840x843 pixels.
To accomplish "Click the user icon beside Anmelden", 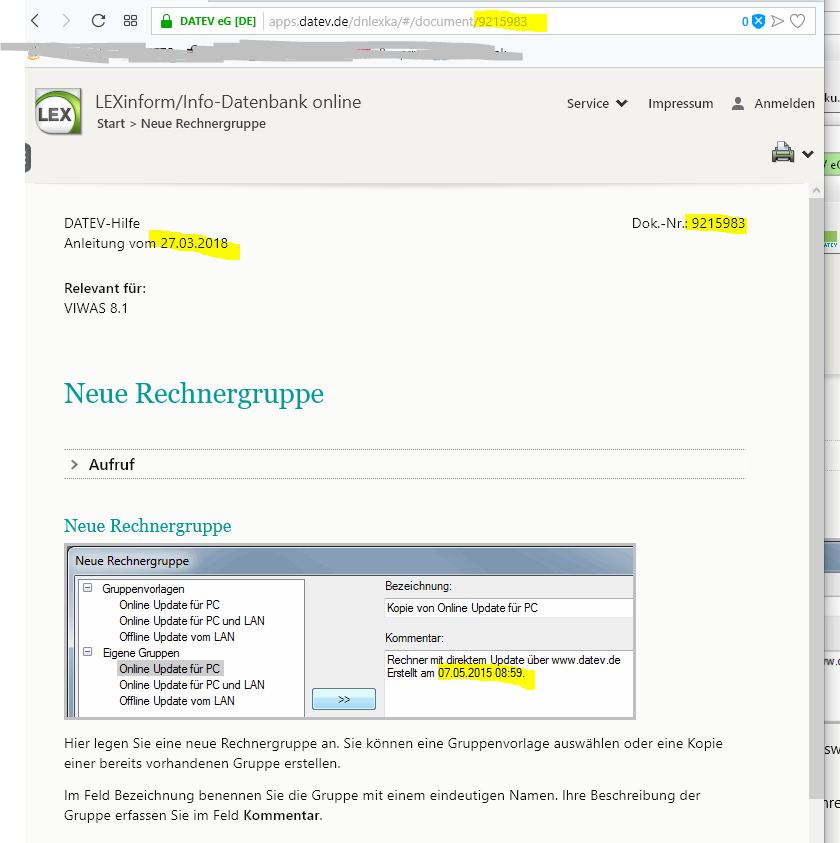I will tap(738, 103).
